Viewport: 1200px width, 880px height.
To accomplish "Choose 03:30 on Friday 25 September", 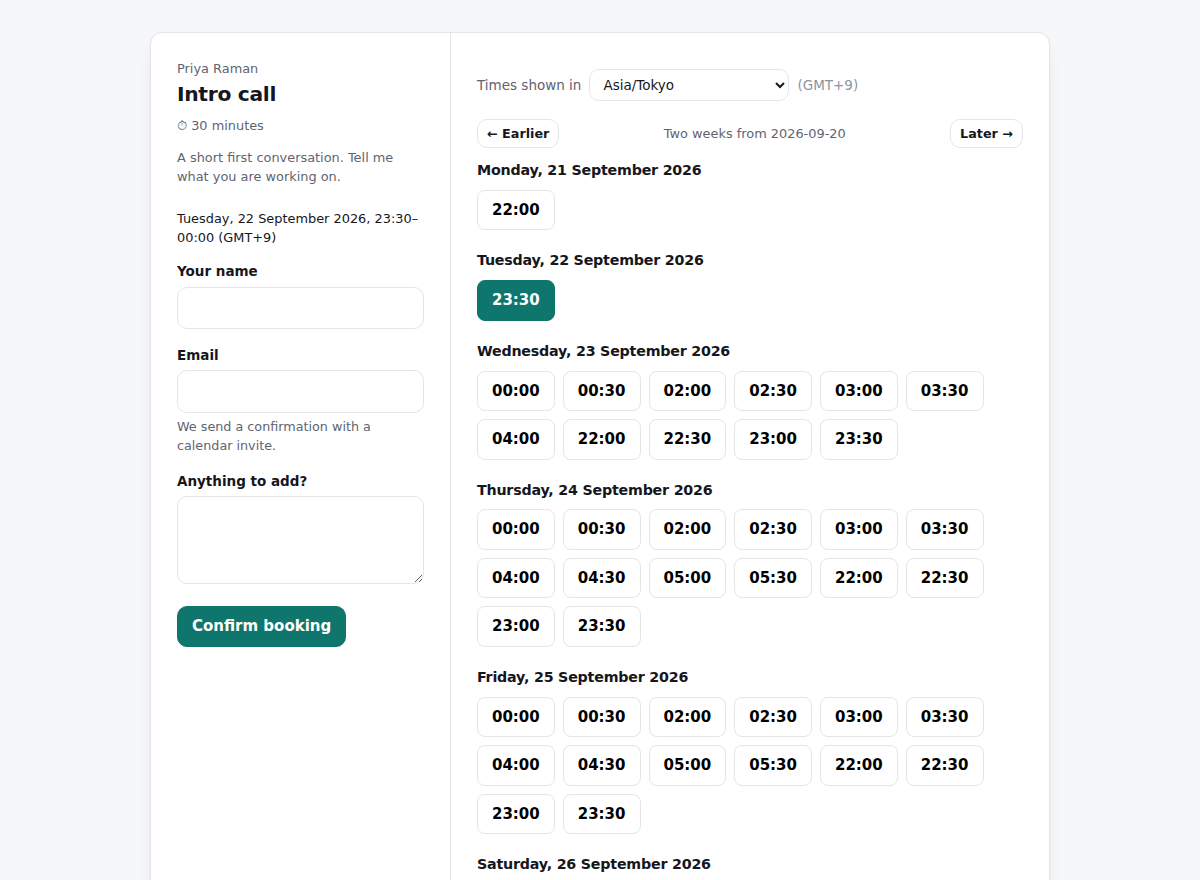I will coord(945,717).
